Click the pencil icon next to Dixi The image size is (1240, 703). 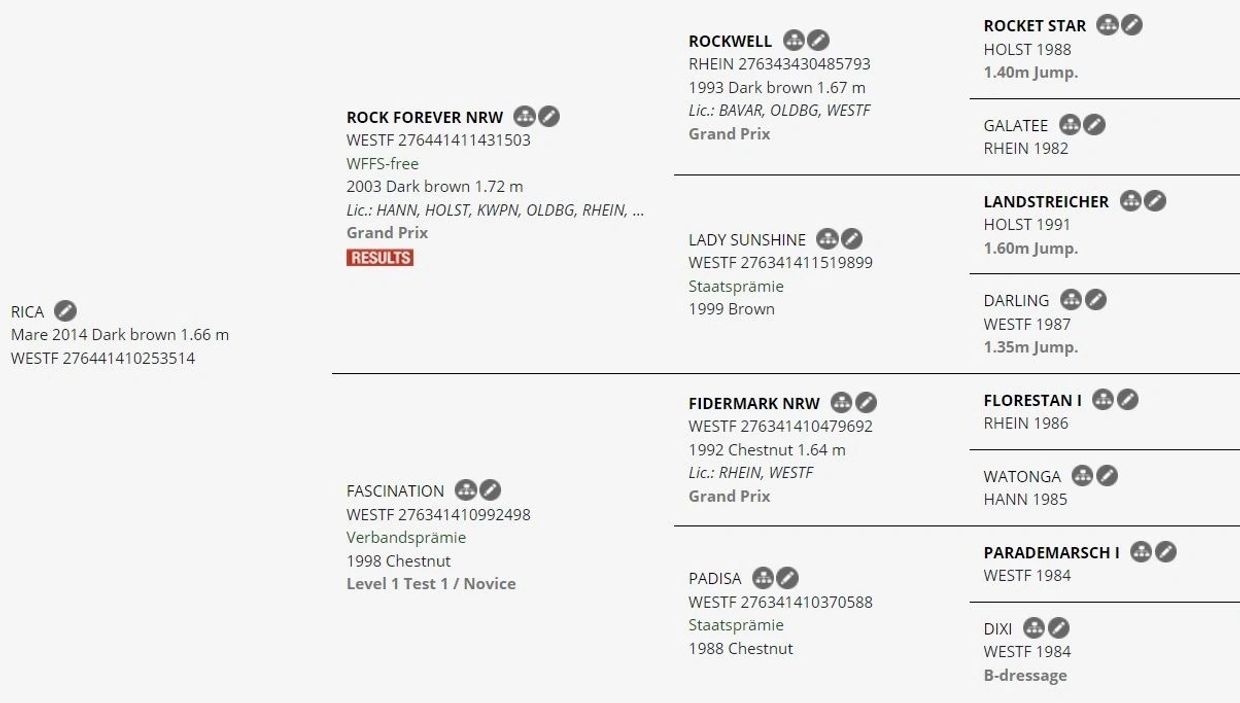pyautogui.click(x=1059, y=628)
